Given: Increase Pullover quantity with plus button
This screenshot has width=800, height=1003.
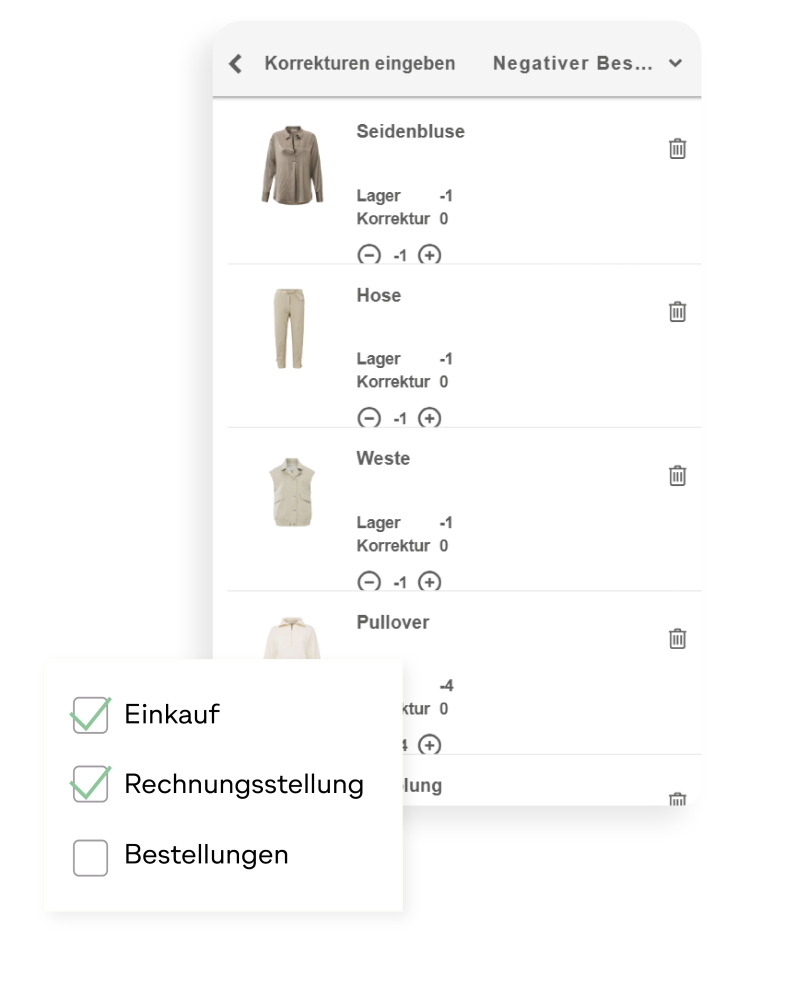Looking at the screenshot, I should tap(429, 744).
